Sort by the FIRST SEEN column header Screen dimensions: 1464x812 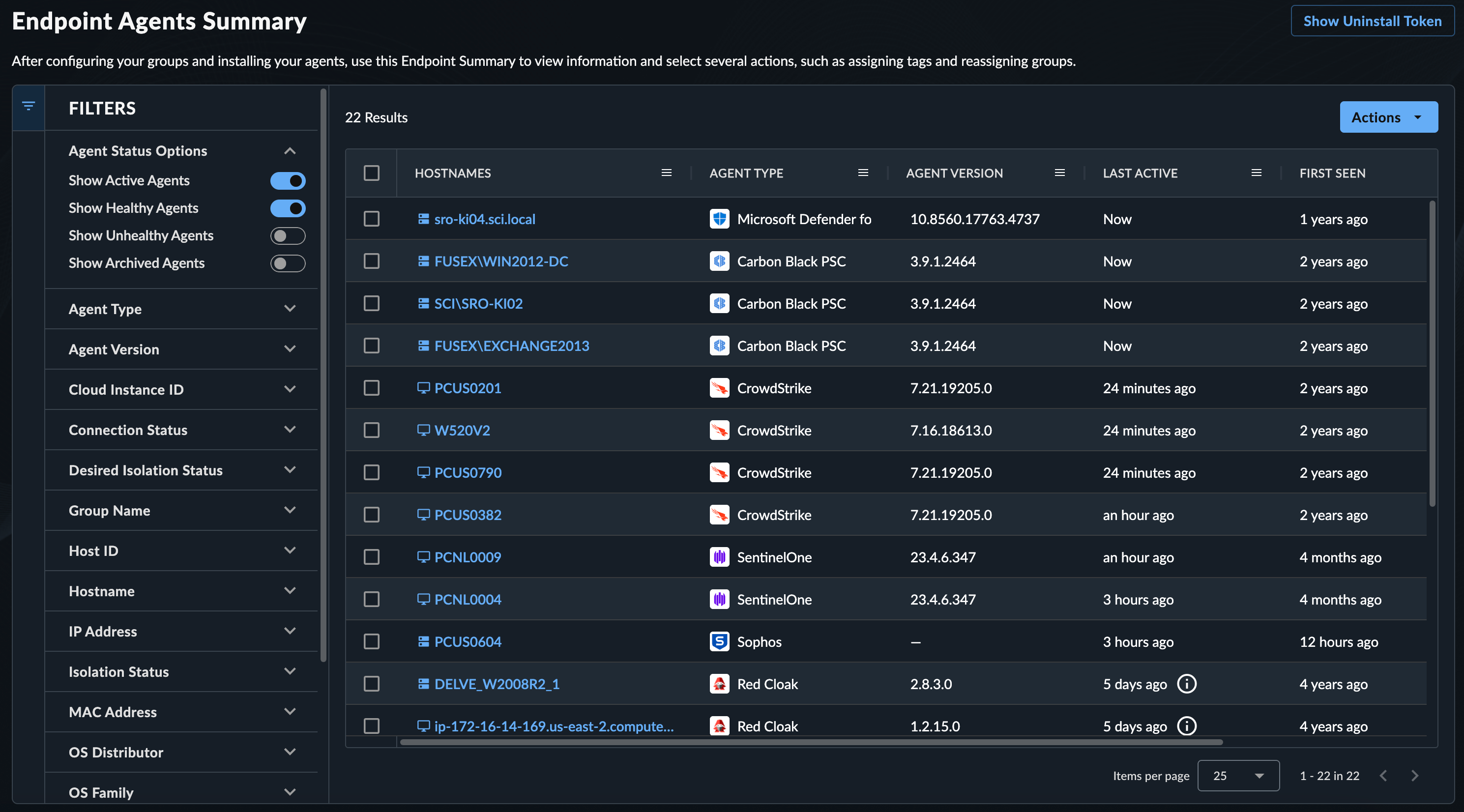(1332, 173)
